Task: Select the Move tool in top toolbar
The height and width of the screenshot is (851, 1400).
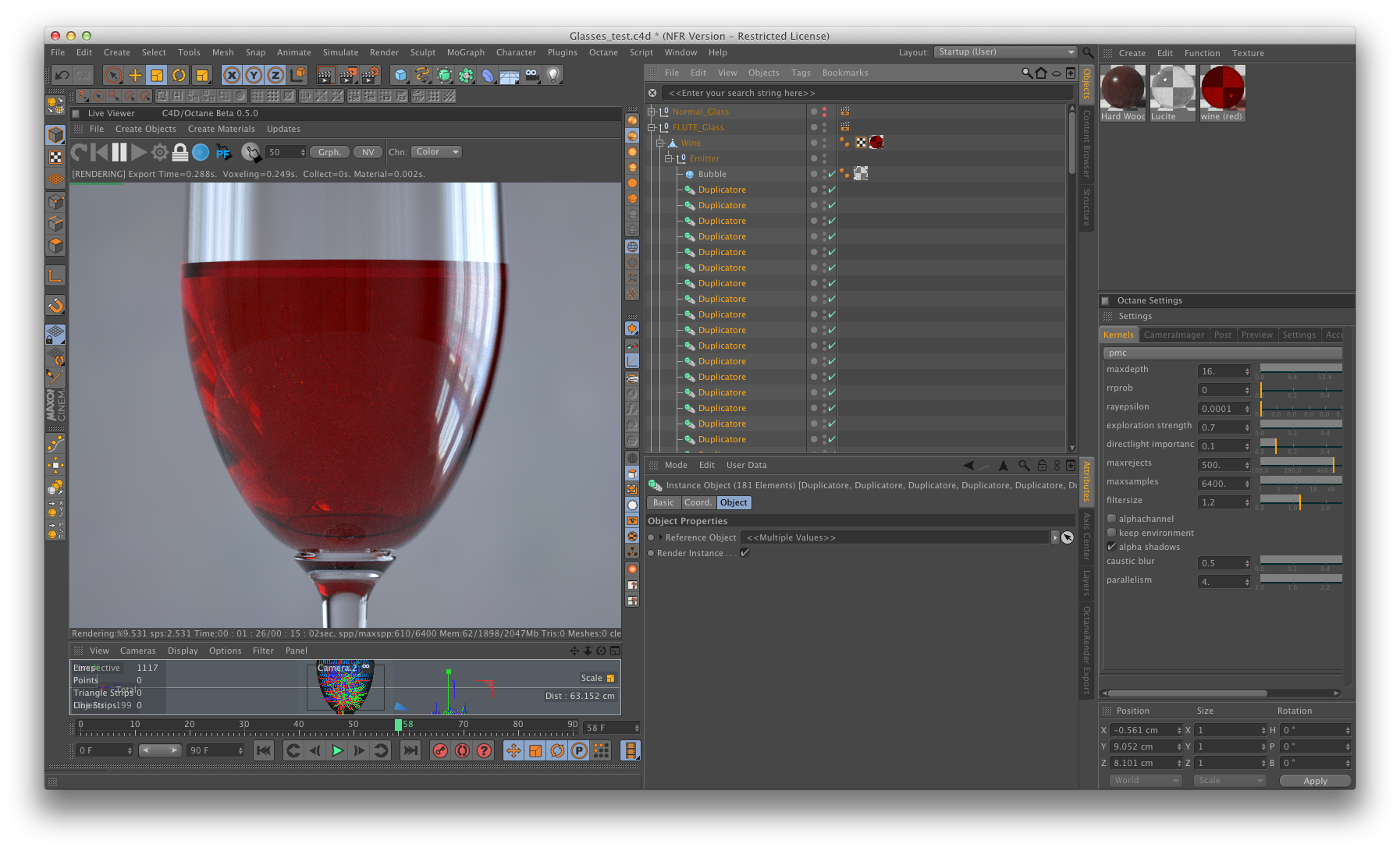Action: (135, 75)
